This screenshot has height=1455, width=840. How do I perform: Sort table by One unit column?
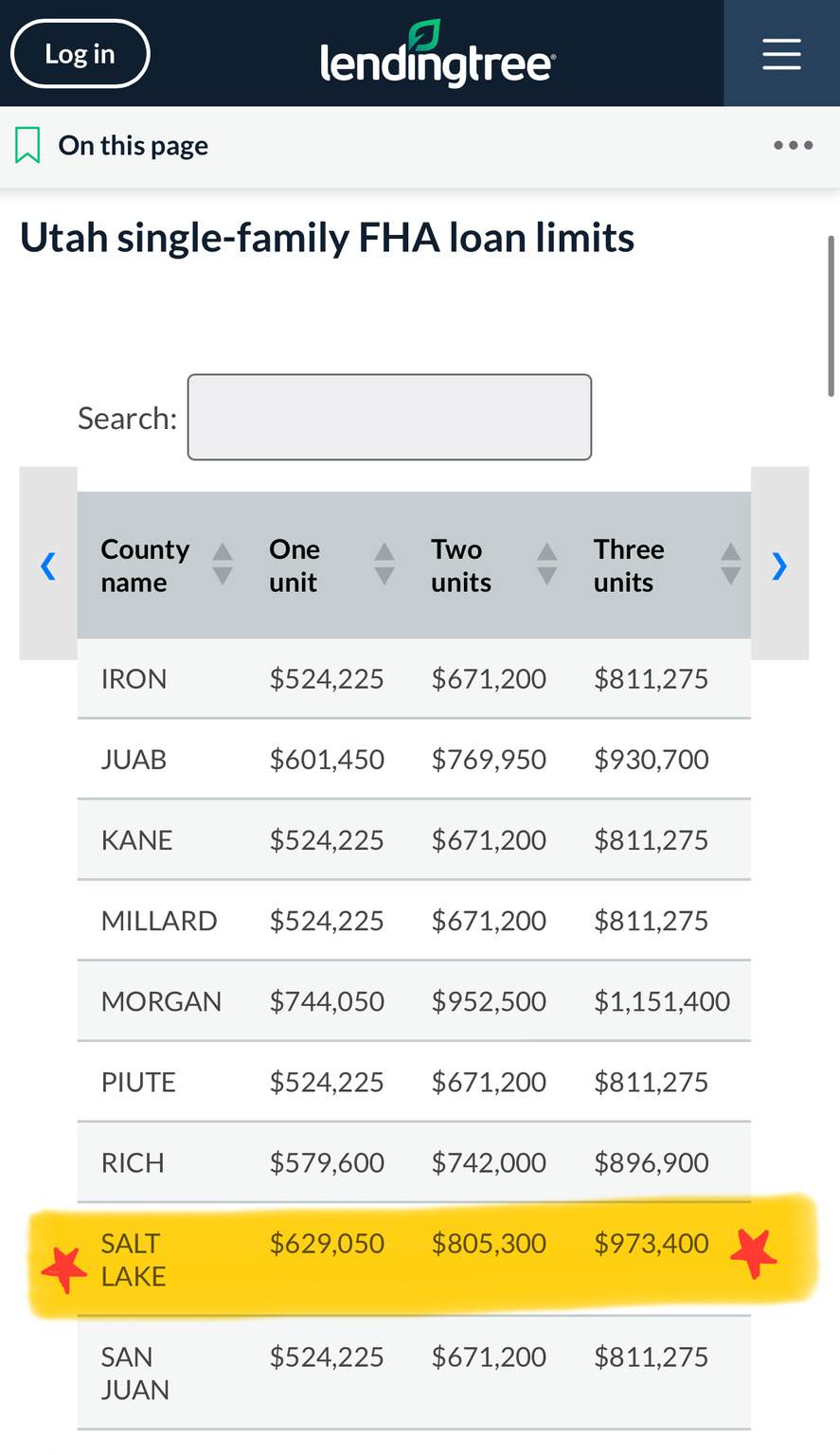(384, 565)
